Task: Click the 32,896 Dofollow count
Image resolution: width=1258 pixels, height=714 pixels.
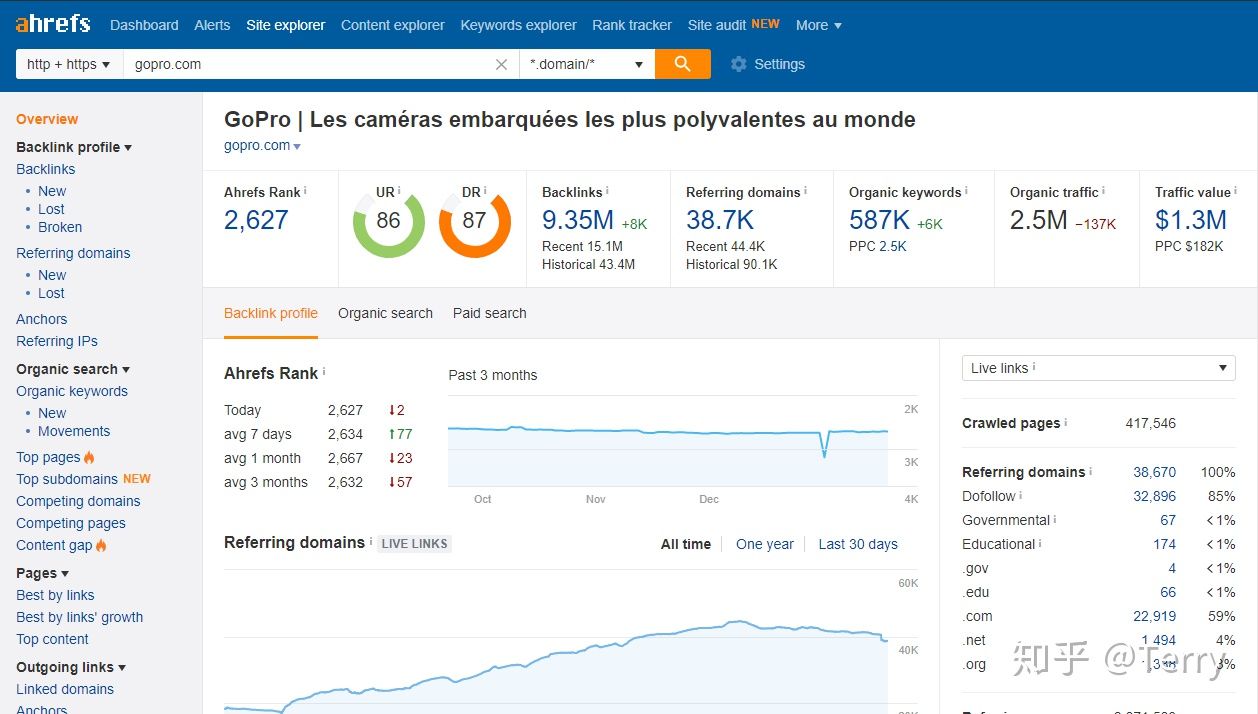Action: point(1155,496)
